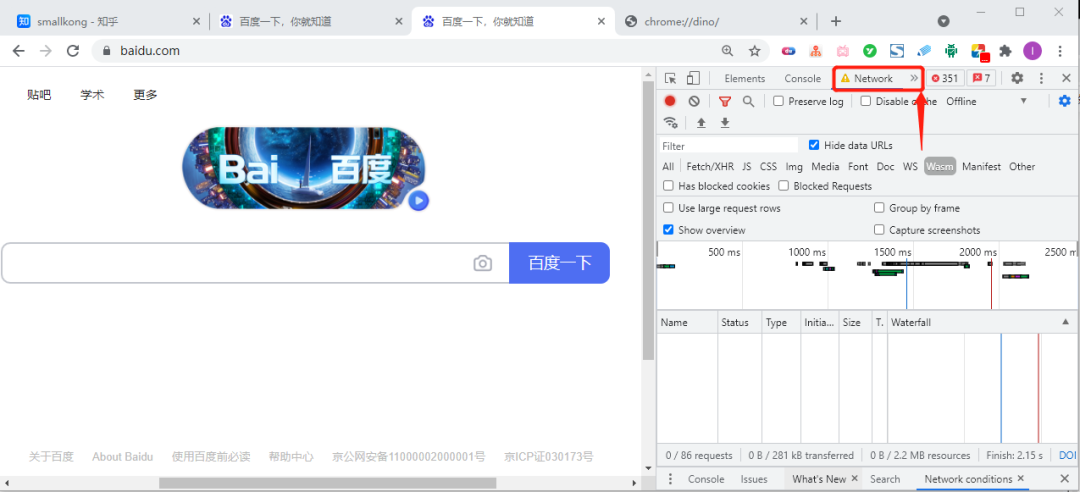This screenshot has height=492, width=1080.
Task: Click the 7 issues counter badge
Action: (x=981, y=79)
